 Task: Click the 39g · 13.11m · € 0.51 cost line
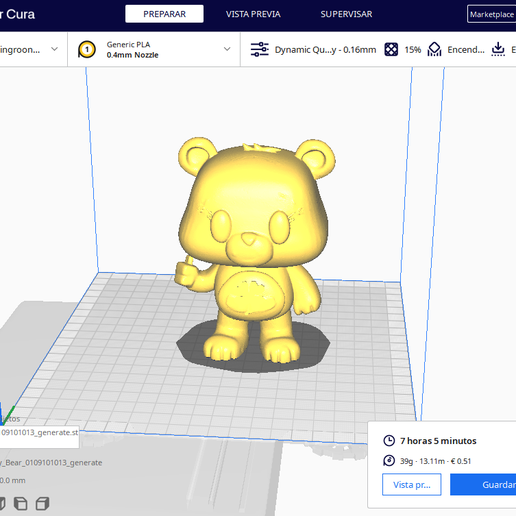click(x=435, y=461)
